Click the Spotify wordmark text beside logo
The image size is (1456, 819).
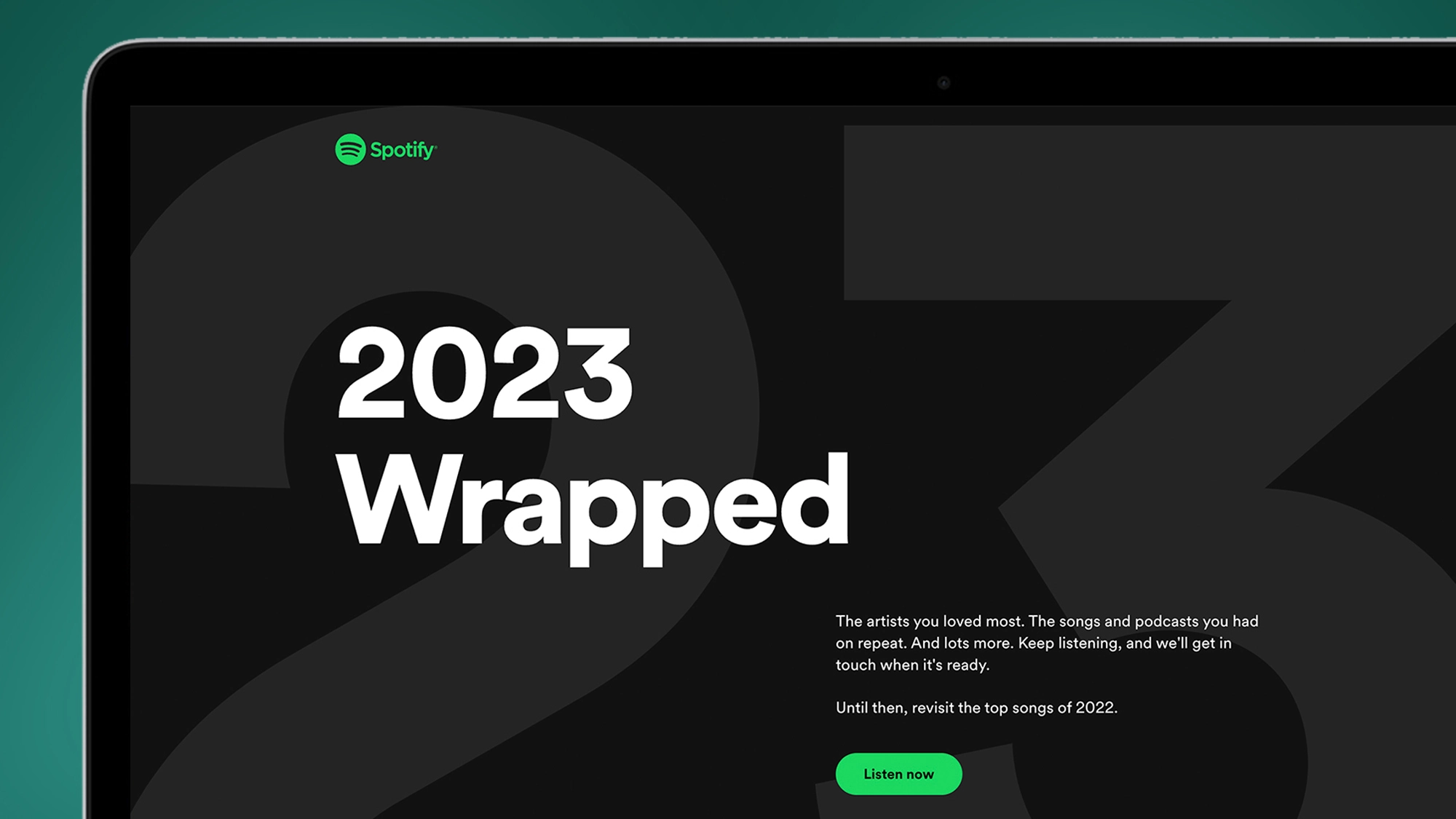click(402, 150)
